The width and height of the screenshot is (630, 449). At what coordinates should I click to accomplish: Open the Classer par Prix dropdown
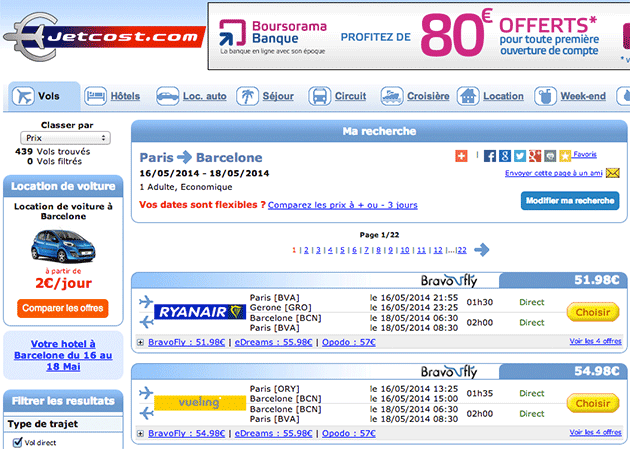pyautogui.click(x=65, y=138)
